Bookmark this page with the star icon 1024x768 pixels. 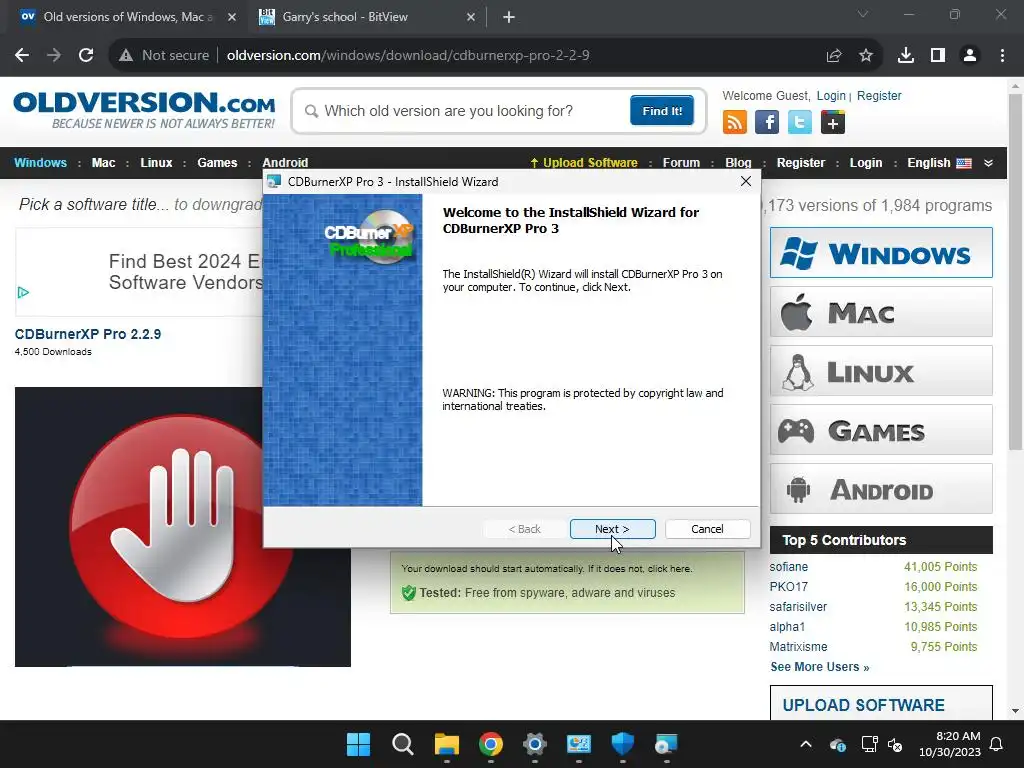coord(866,56)
